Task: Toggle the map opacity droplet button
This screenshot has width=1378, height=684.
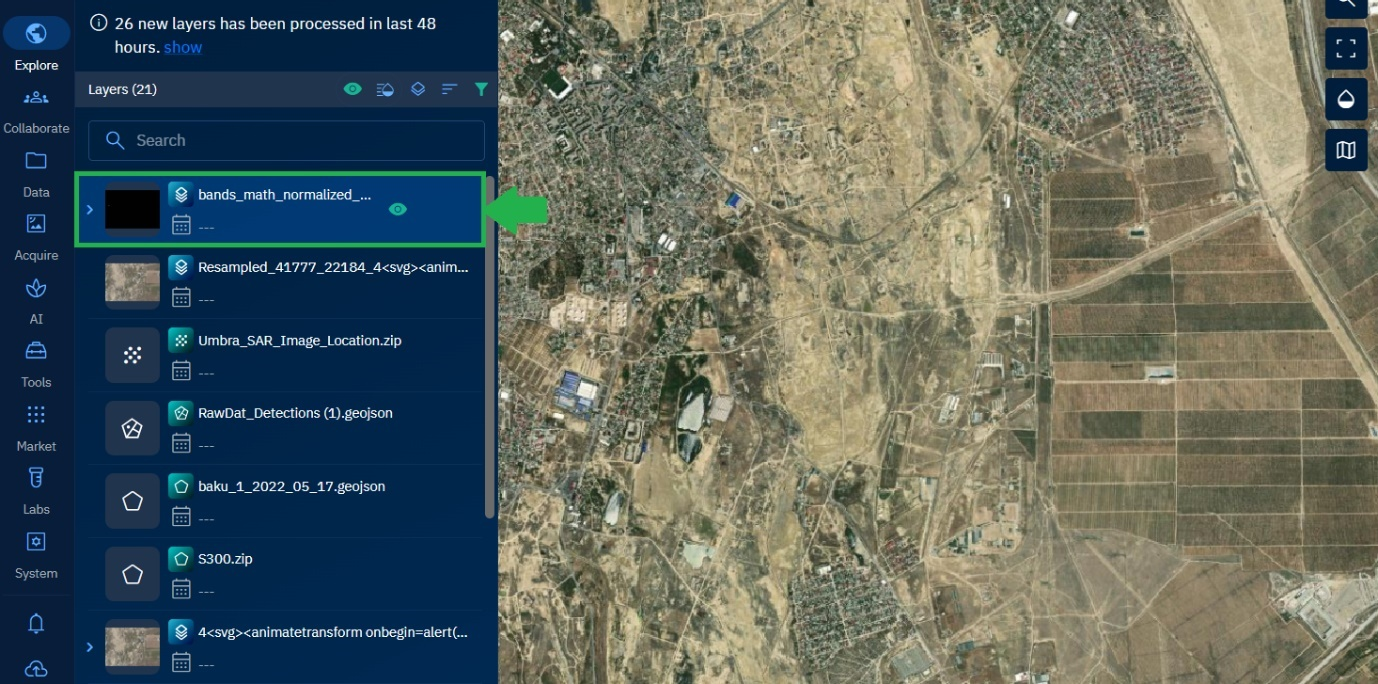Action: coord(1345,99)
